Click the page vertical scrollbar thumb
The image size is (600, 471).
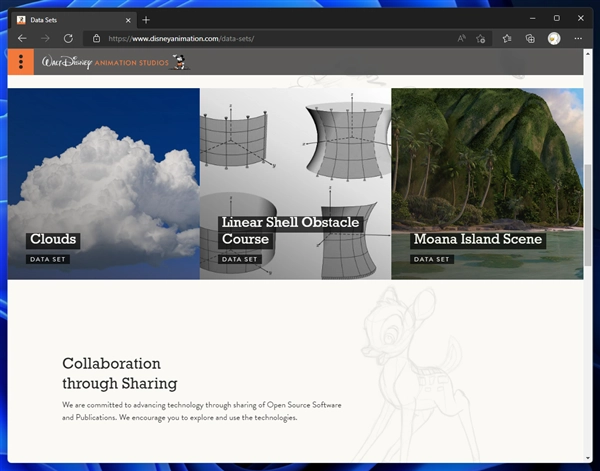click(x=588, y=215)
